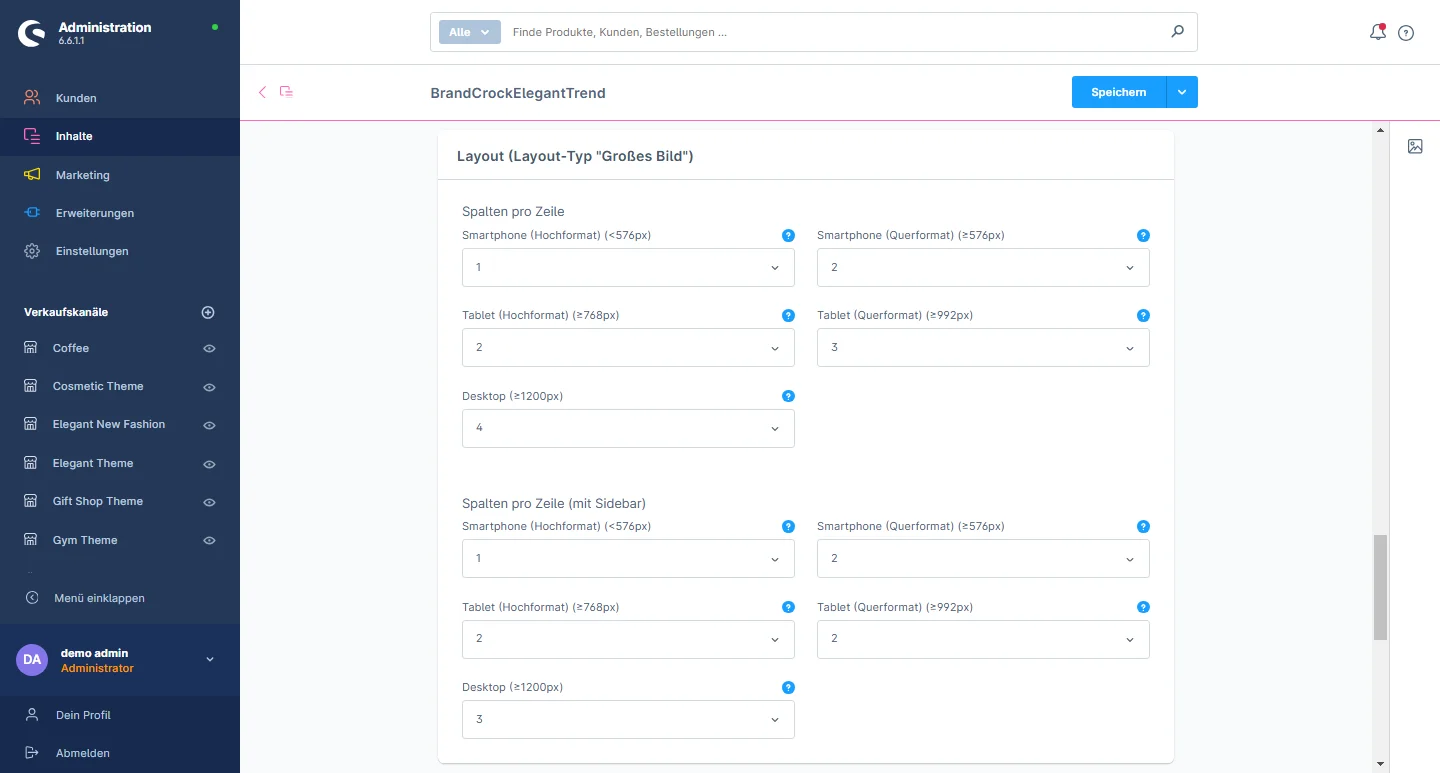Open the arrow dropdown next to Speichern
Screen dimensions: 1440x773
pyautogui.click(x=1182, y=92)
